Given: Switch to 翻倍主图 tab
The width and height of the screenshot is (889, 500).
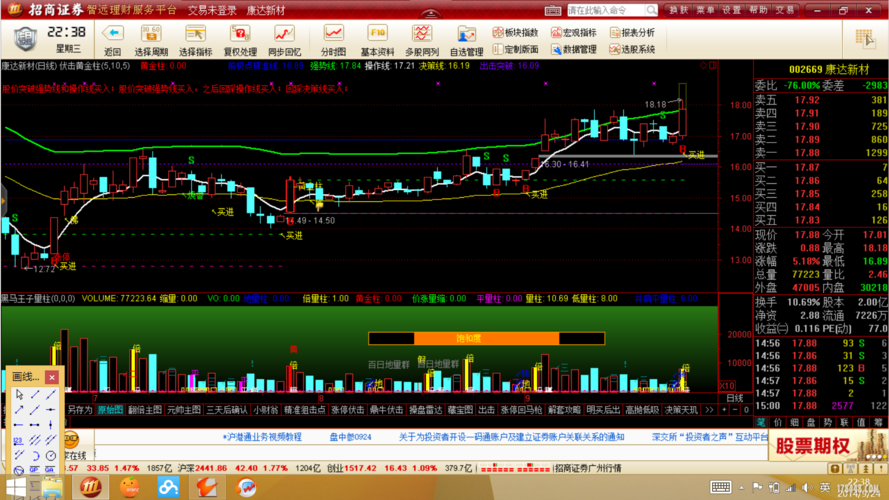Looking at the screenshot, I should coord(145,410).
